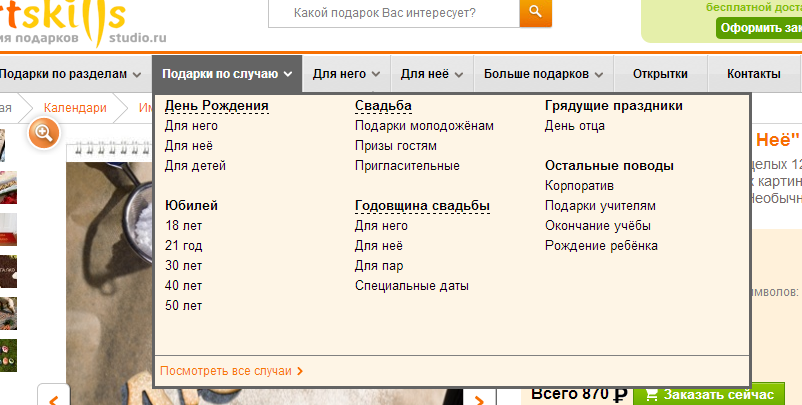The height and width of the screenshot is (405, 802).
Task: Click the green «Заказать сейчас» cart button
Action: [710, 394]
